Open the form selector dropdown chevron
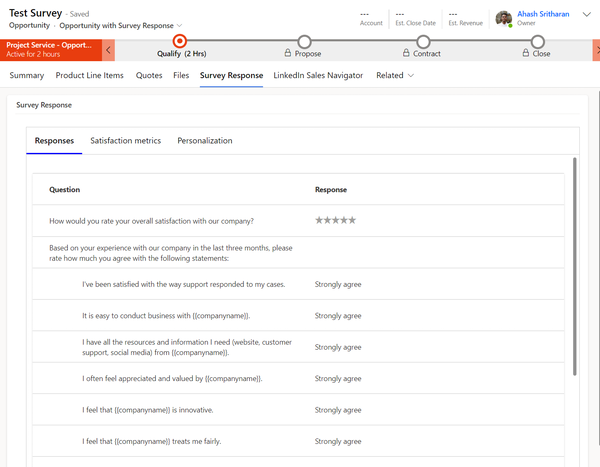 click(x=179, y=26)
